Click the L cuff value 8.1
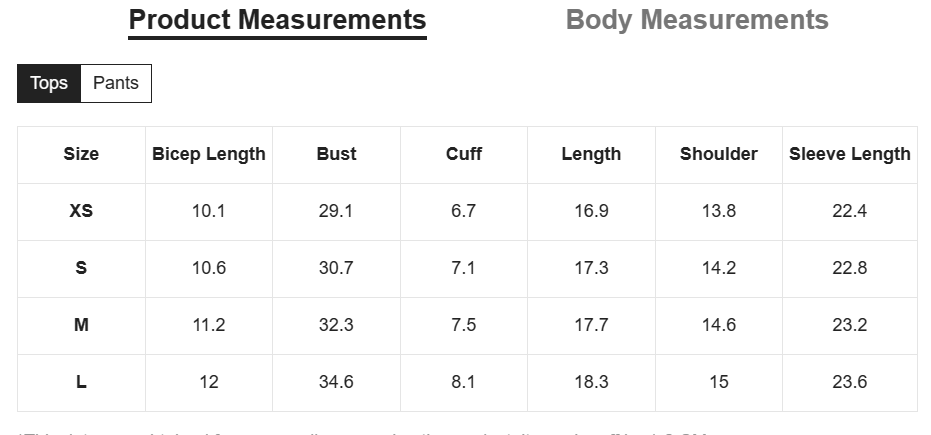 click(464, 382)
